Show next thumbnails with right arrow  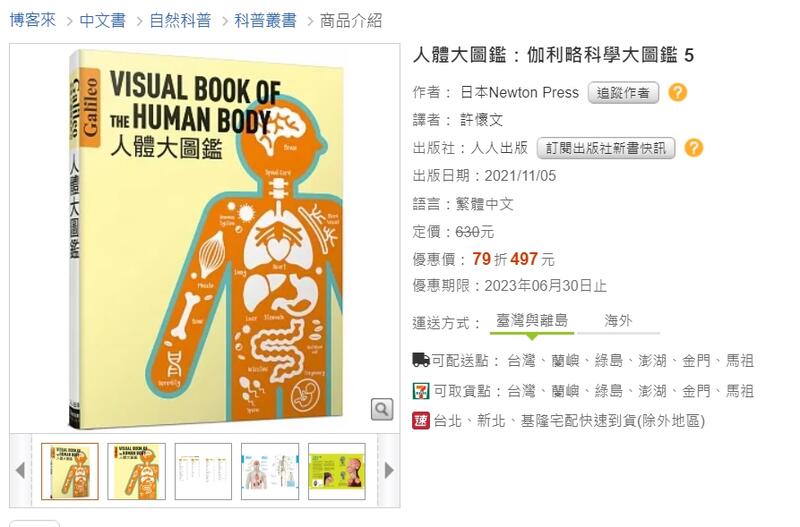pos(389,470)
